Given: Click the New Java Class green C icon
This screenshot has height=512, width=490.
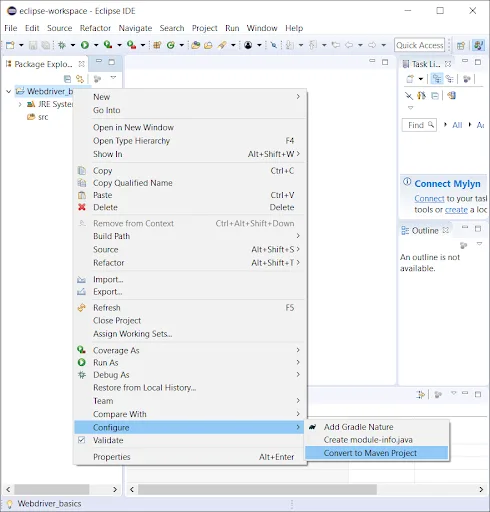Looking at the screenshot, I should 171,45.
